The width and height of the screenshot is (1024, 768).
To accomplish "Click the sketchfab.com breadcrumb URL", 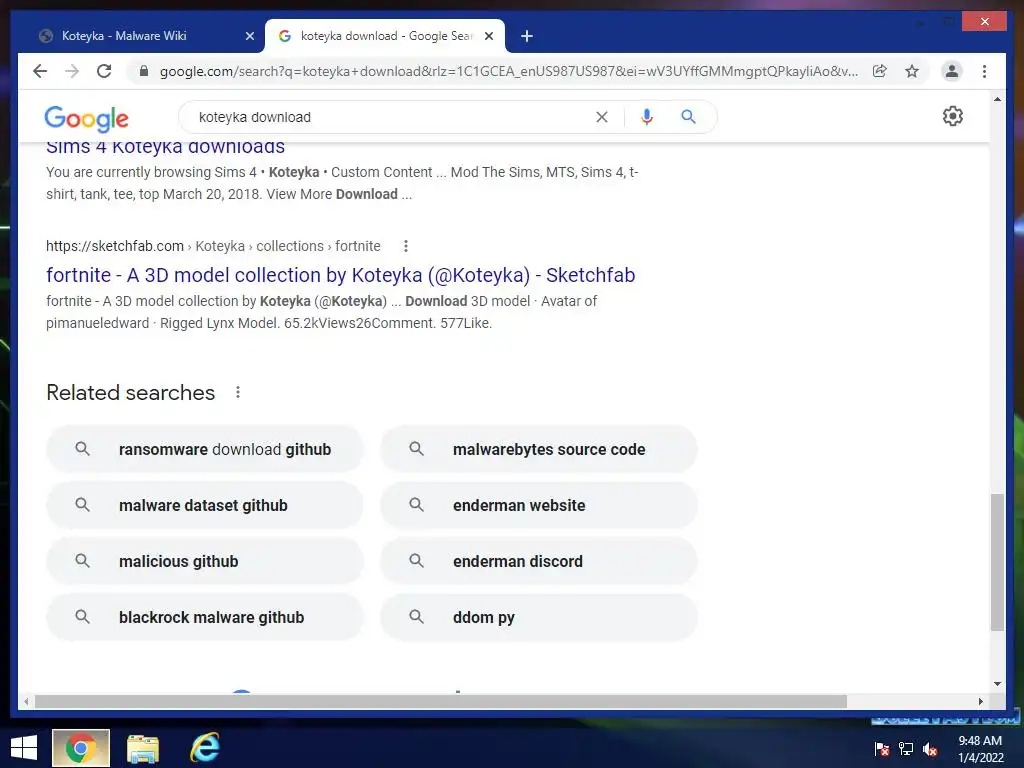I will coord(213,246).
